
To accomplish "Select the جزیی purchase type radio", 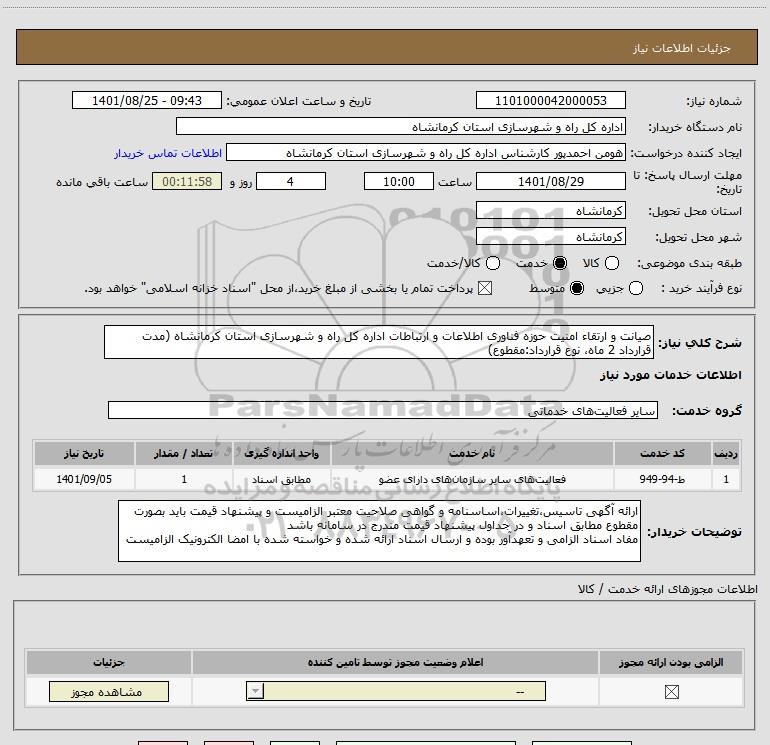I will click(636, 288).
